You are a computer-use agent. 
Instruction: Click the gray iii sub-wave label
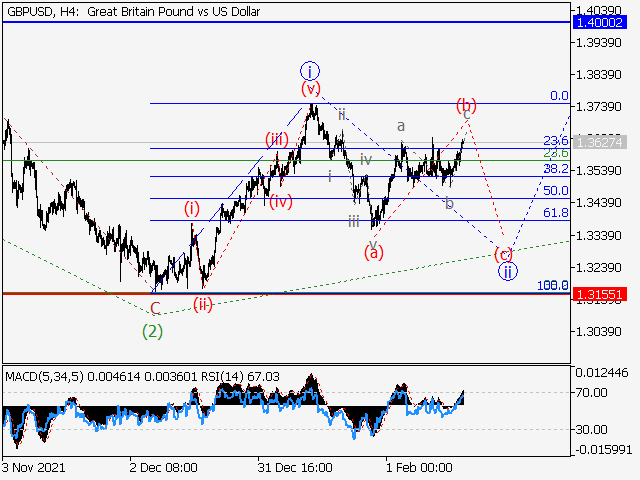353,222
